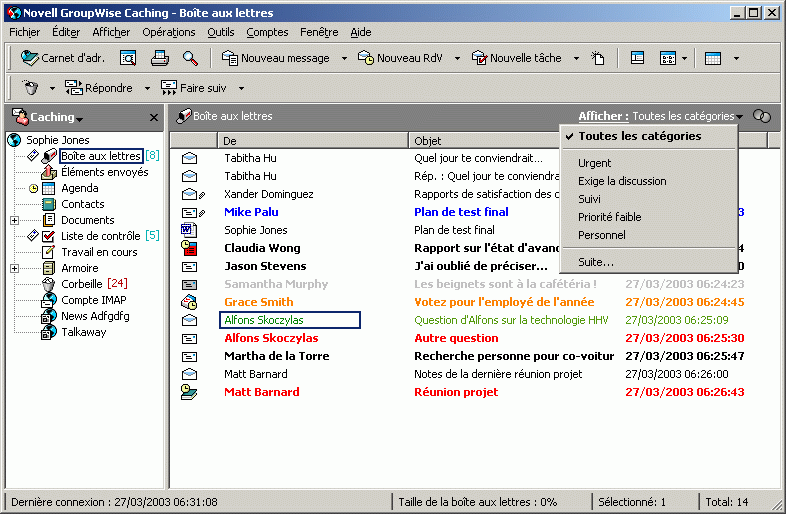Click the Faire suiv forward button
This screenshot has height=514, width=786.
[193, 88]
